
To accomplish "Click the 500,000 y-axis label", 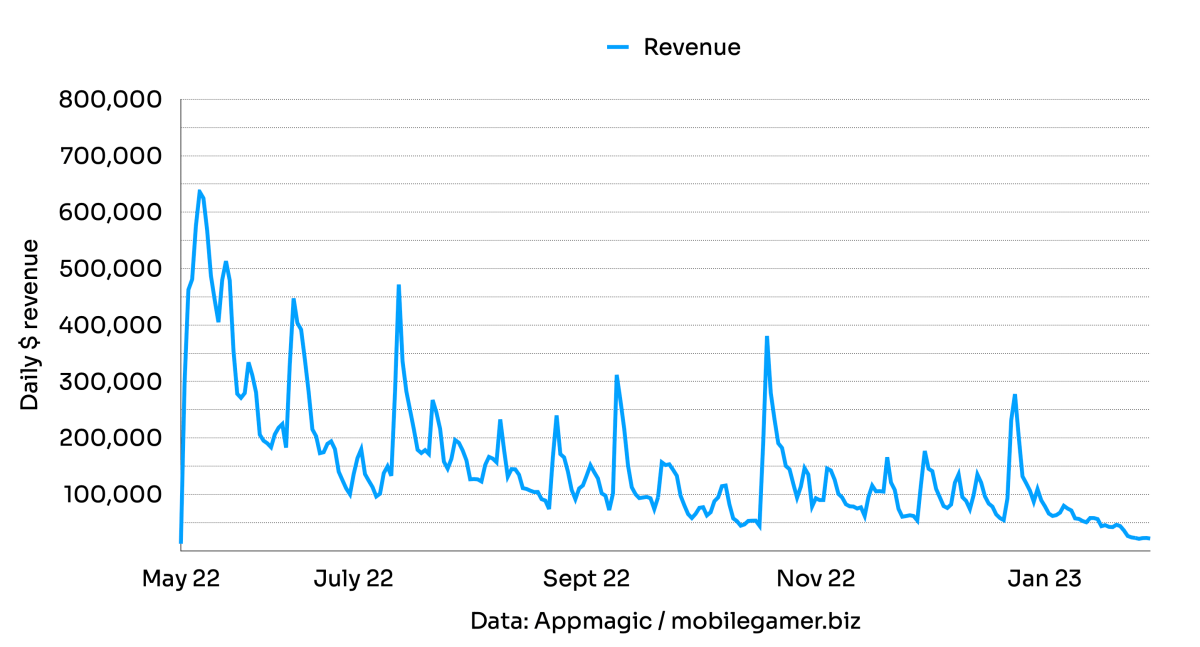I will click(x=112, y=269).
